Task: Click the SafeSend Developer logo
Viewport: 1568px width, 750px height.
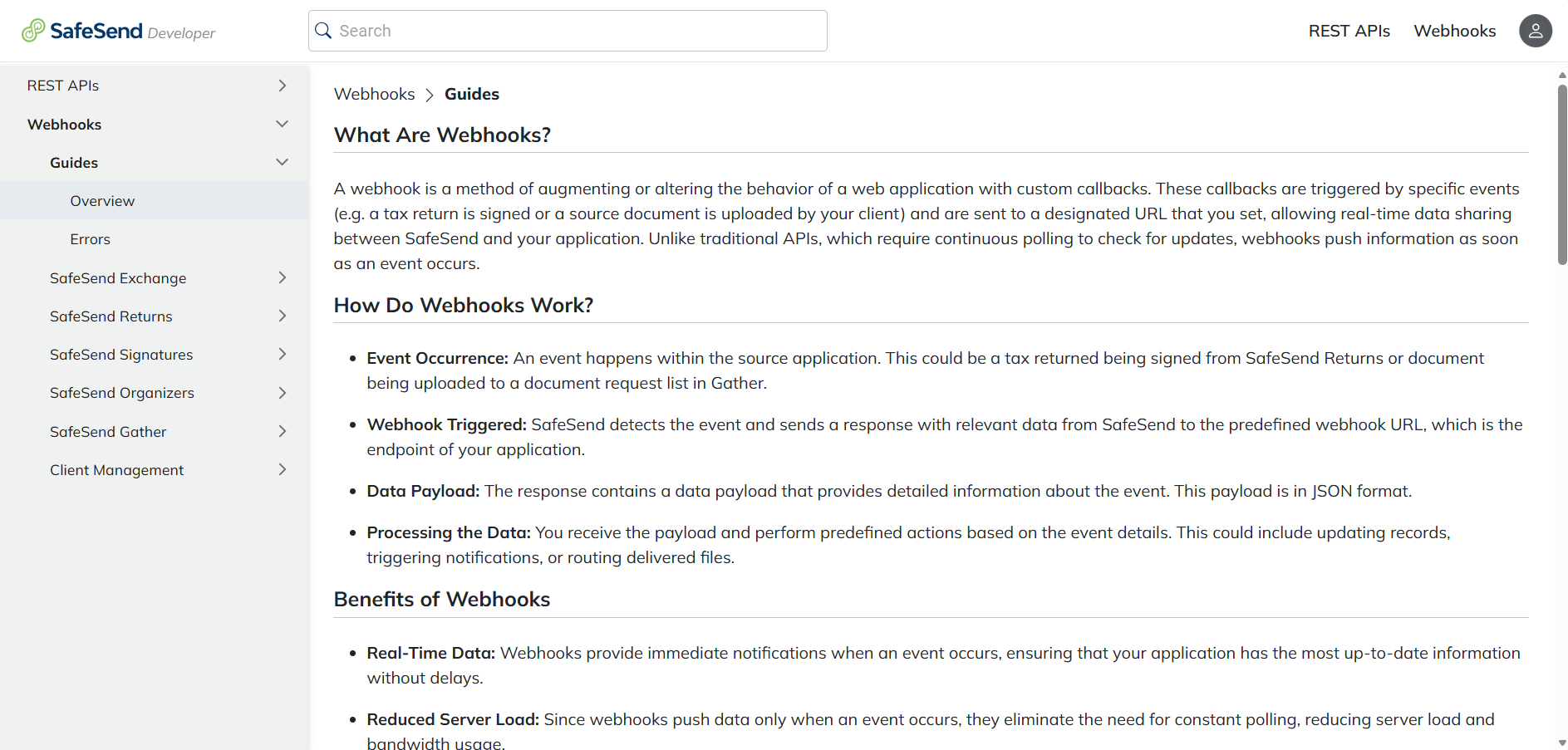Action: point(118,31)
